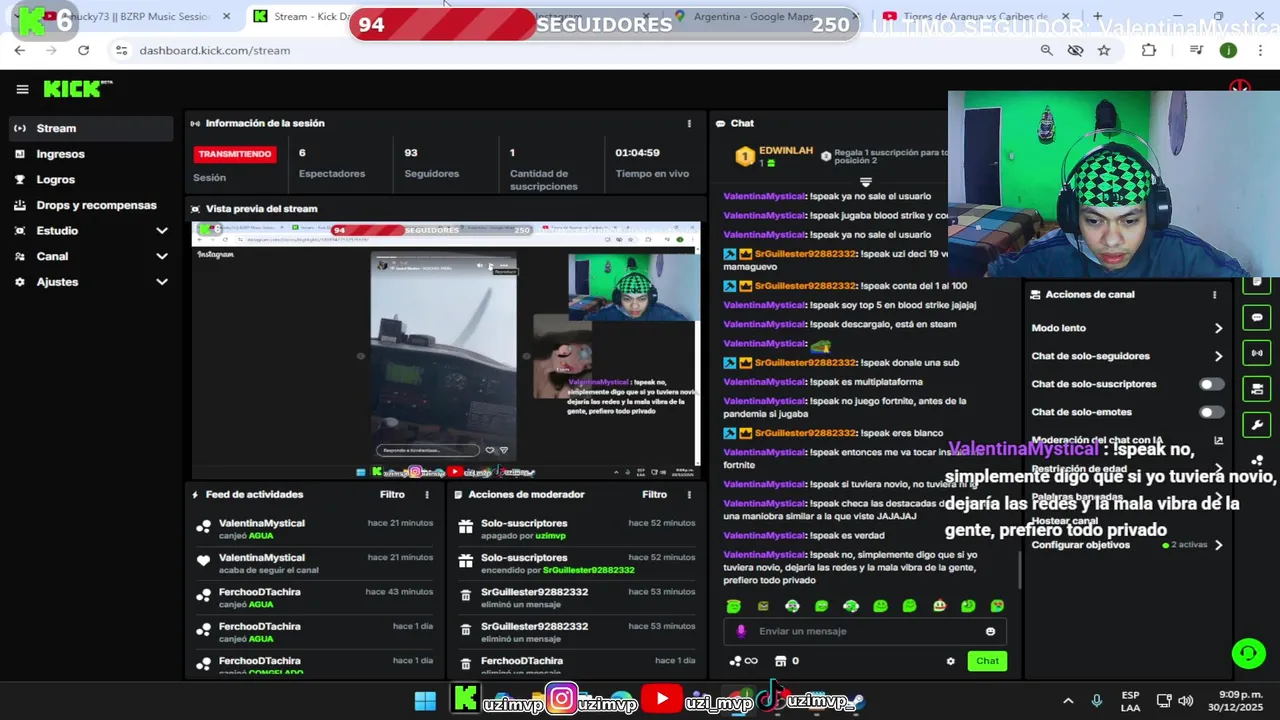Open shop icon below chat input
The width and height of the screenshot is (1280, 720).
[x=781, y=661]
